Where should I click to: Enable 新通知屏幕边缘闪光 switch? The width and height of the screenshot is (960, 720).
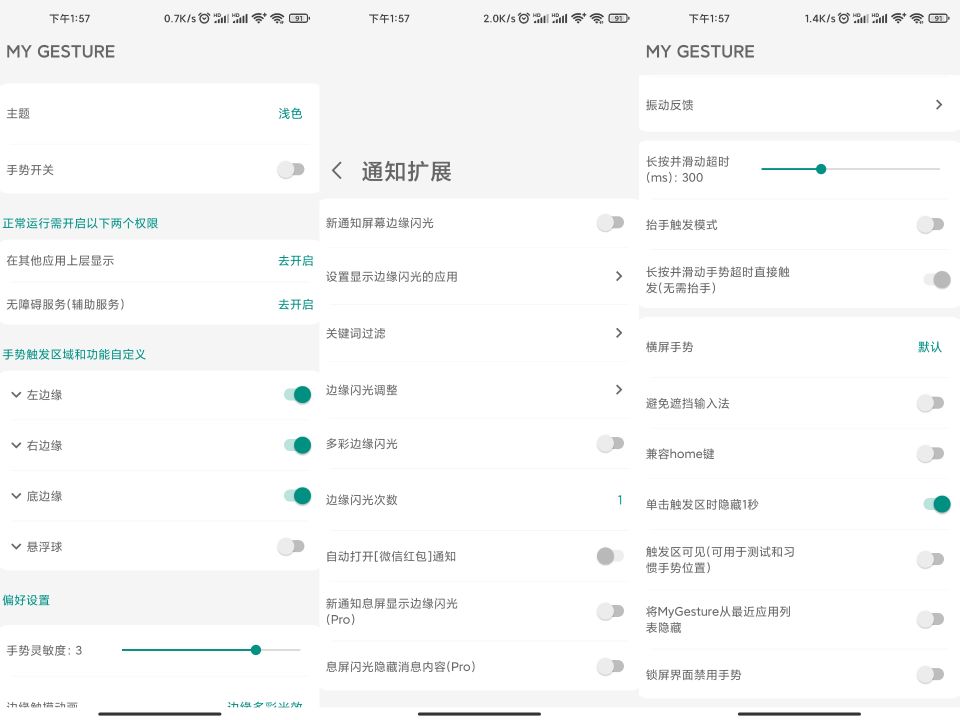point(610,223)
